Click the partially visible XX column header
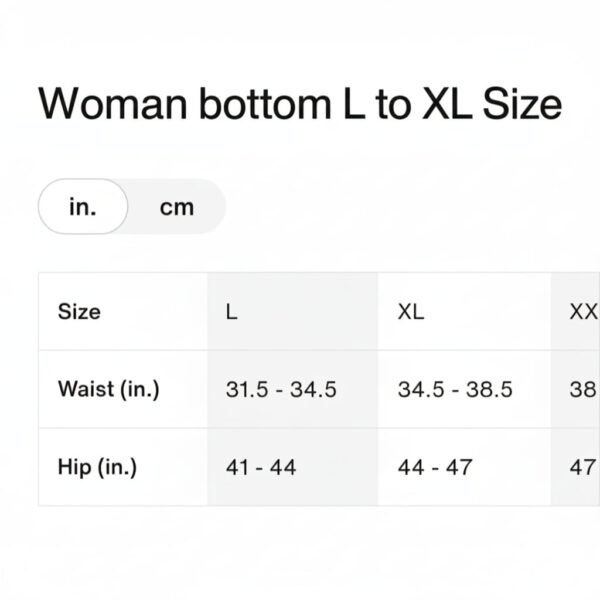The image size is (600, 600). pyautogui.click(x=582, y=311)
